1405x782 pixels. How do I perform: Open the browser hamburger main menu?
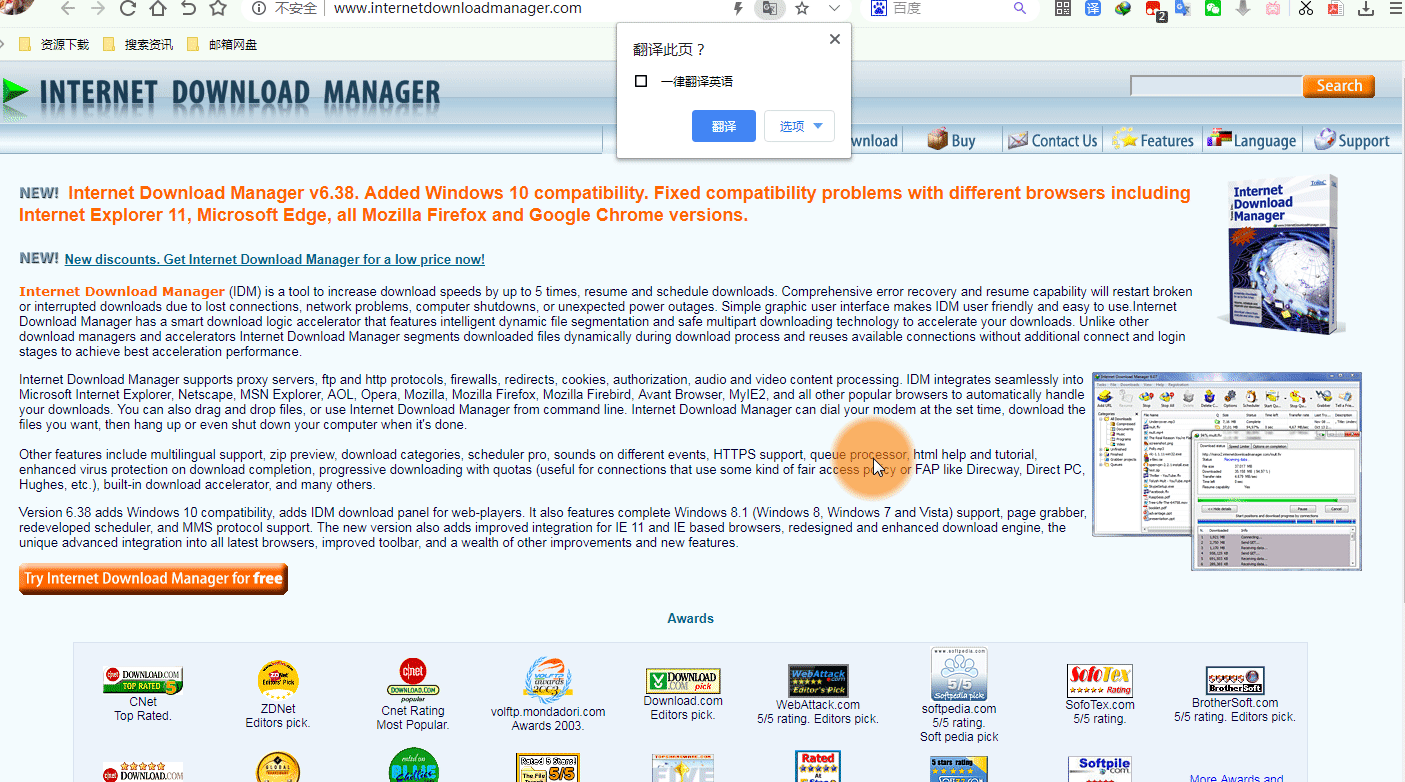coord(1394,9)
